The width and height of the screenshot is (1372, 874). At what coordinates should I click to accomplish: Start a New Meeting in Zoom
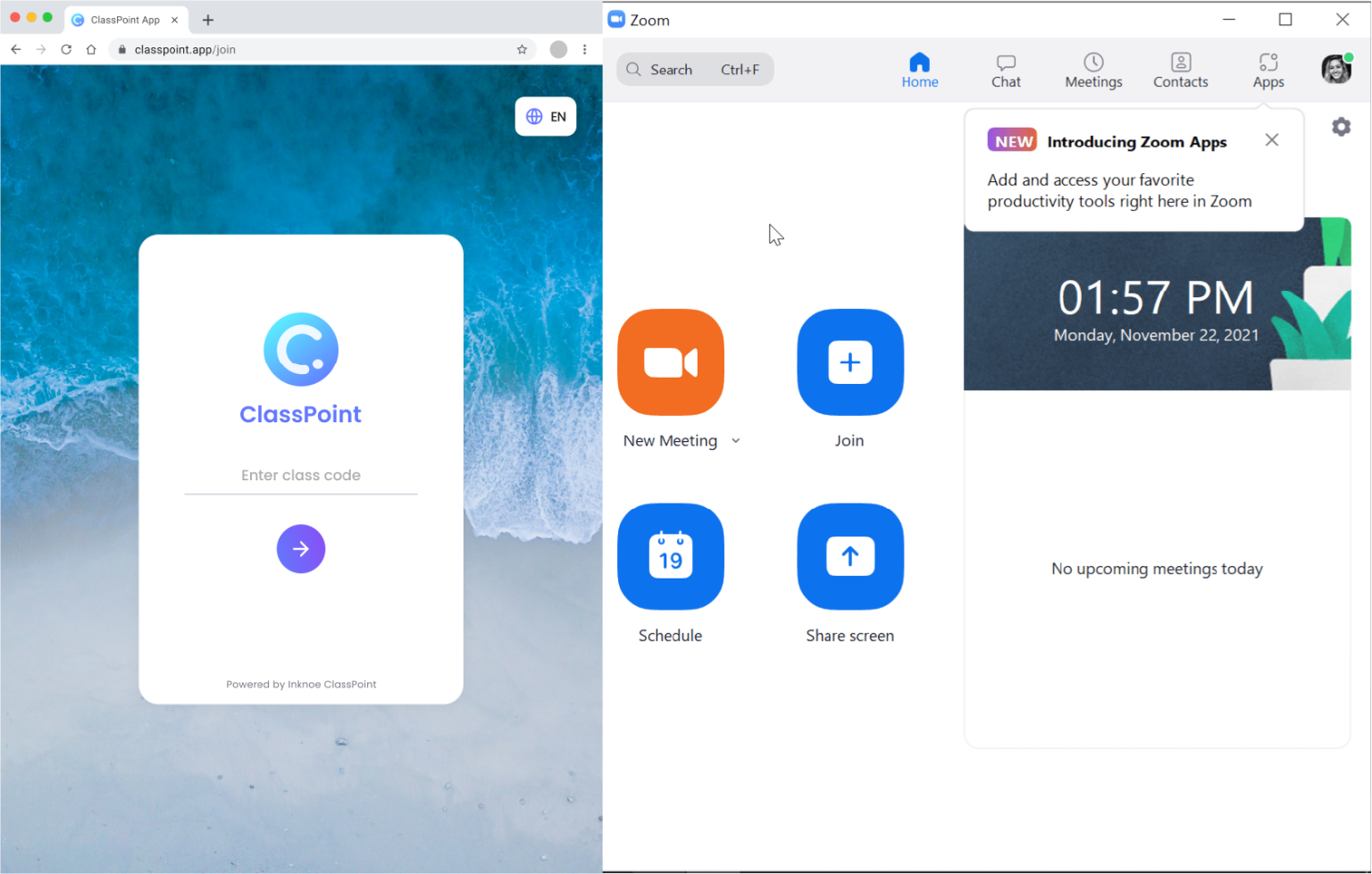671,362
